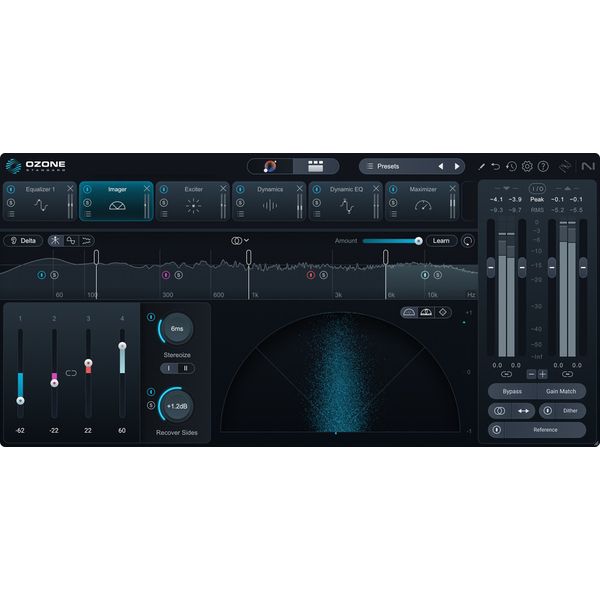Select the Dynamics module
This screenshot has width=600, height=600.
[269, 201]
